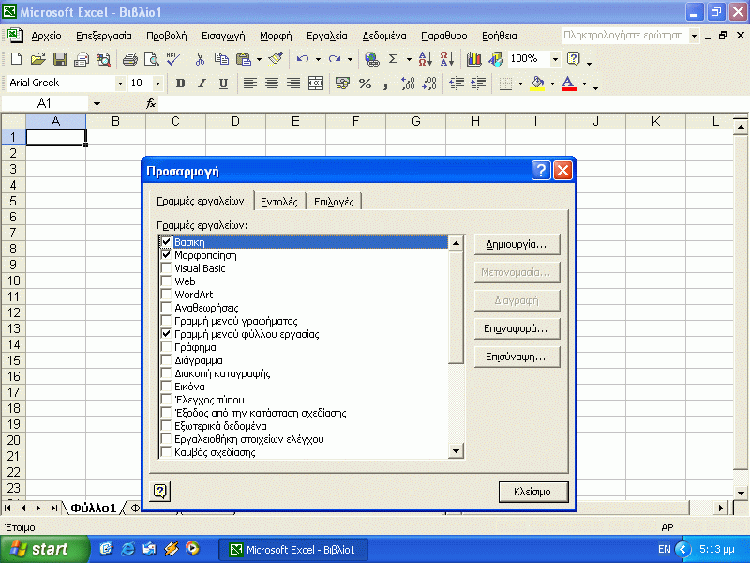Open the zoom percentage dropdown

pos(555,59)
